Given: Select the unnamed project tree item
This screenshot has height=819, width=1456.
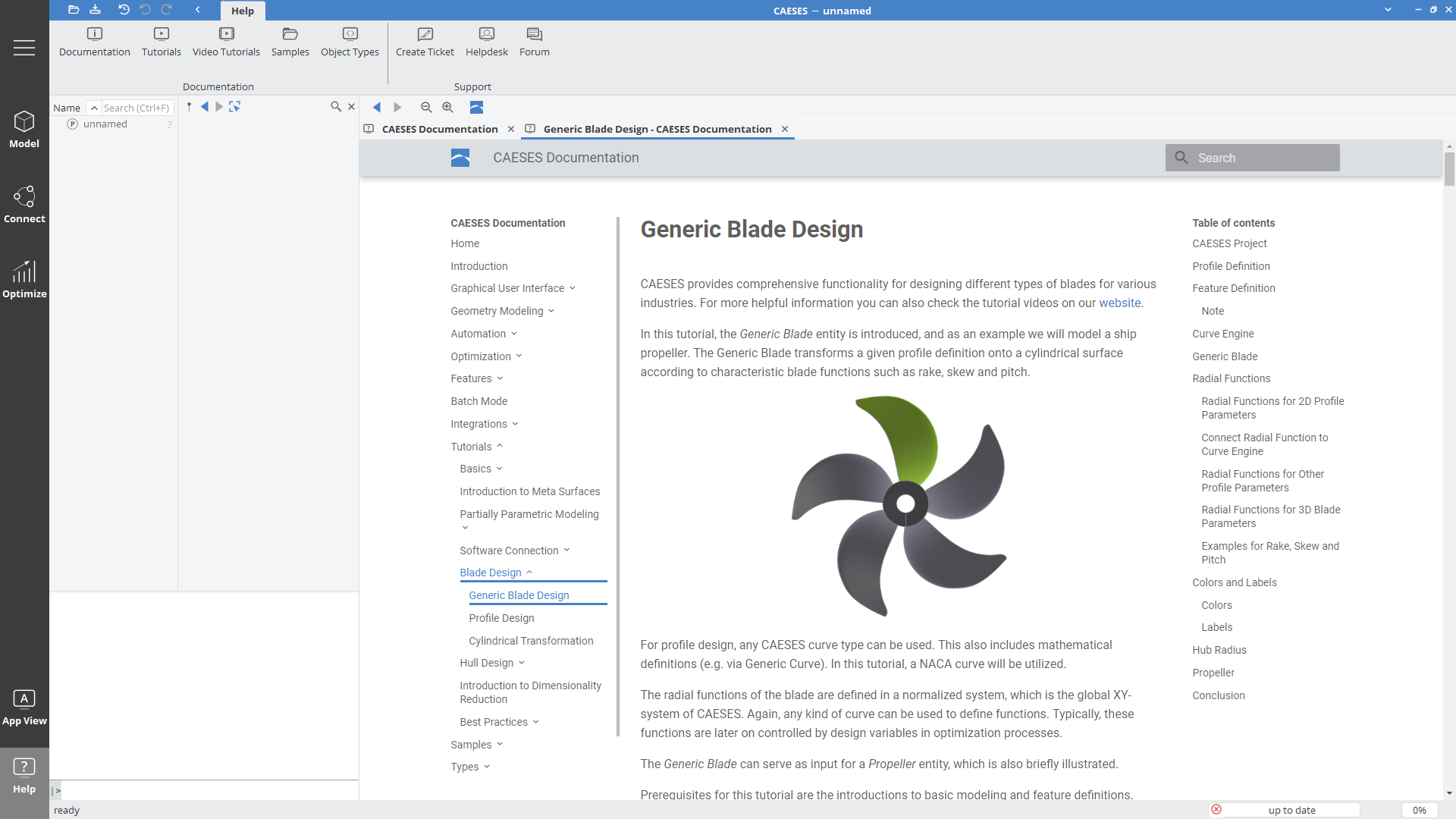Looking at the screenshot, I should (x=105, y=124).
